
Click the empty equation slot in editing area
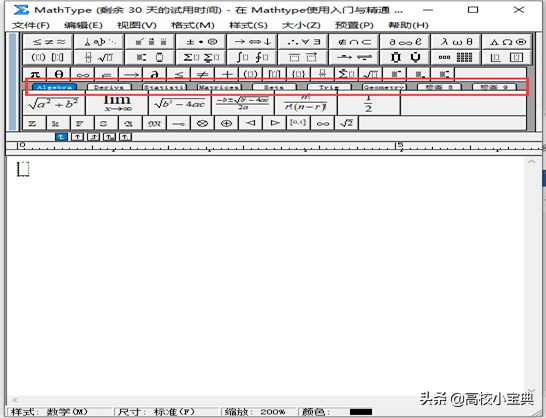click(x=23, y=169)
